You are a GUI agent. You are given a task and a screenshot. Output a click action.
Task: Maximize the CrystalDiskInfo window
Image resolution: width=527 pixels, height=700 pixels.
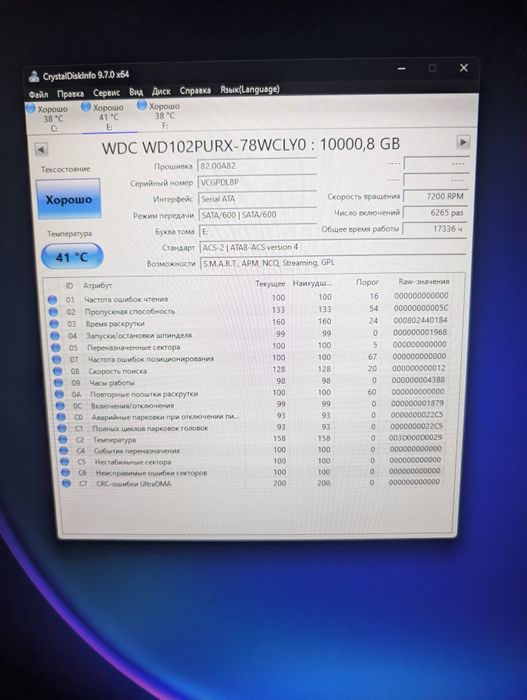pos(432,68)
